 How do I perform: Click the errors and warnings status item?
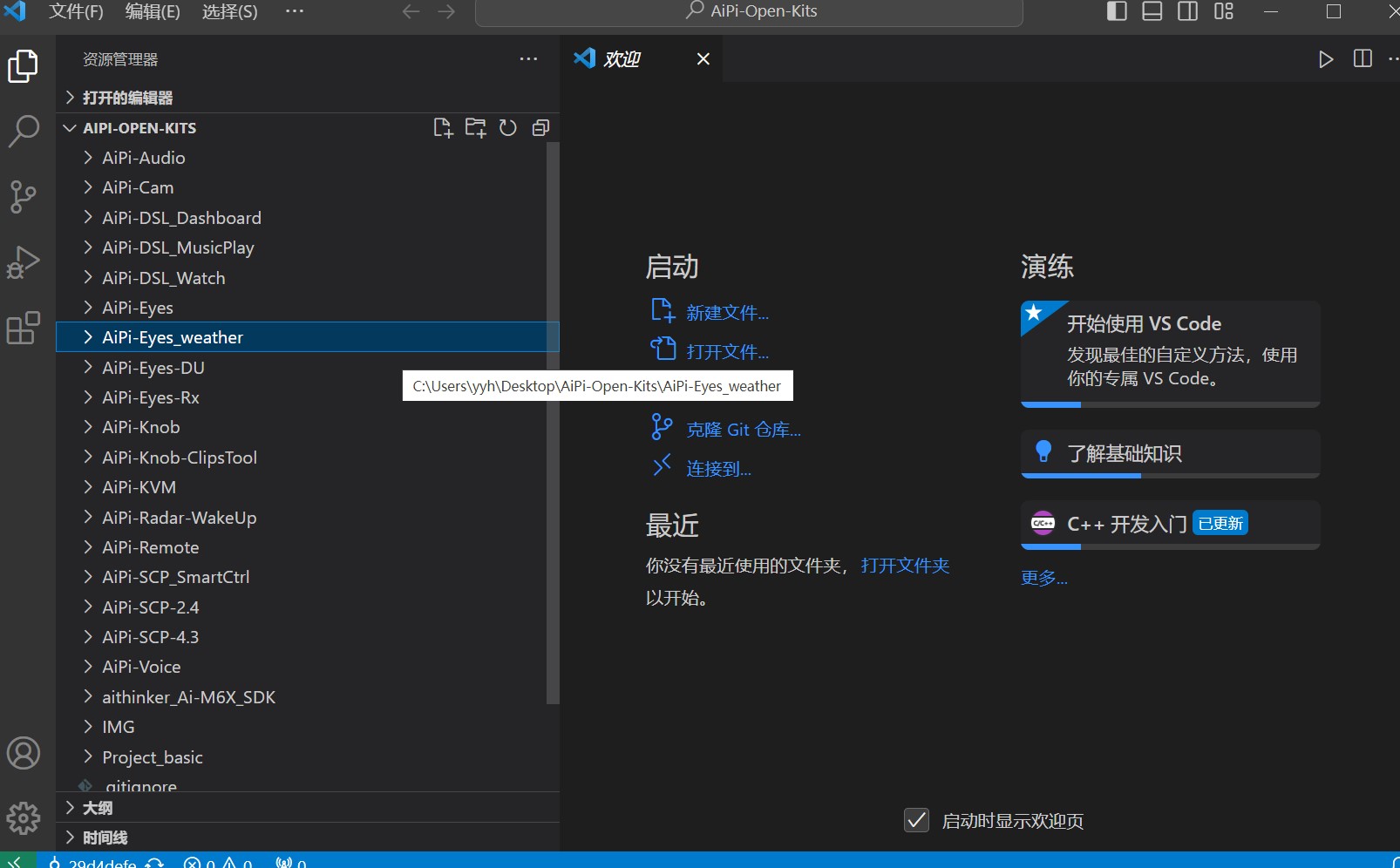pos(218,863)
